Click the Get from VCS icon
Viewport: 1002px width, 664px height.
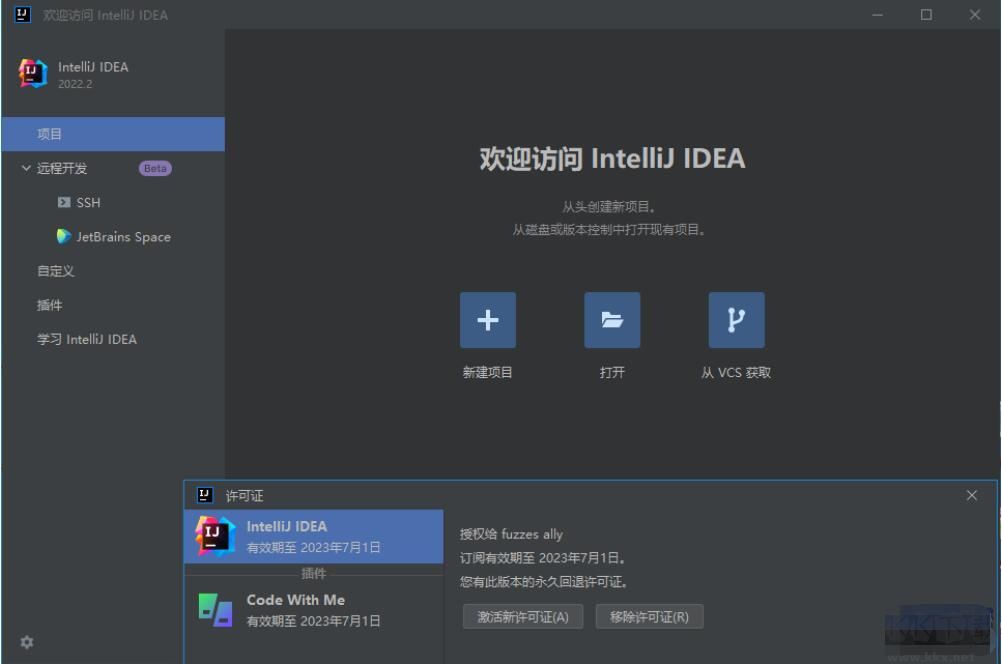[x=736, y=319]
